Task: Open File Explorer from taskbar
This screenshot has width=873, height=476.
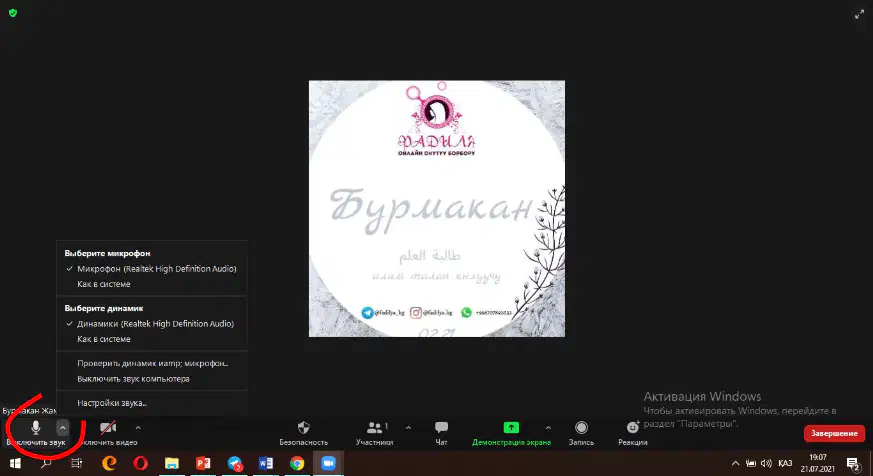Action: click(171, 463)
